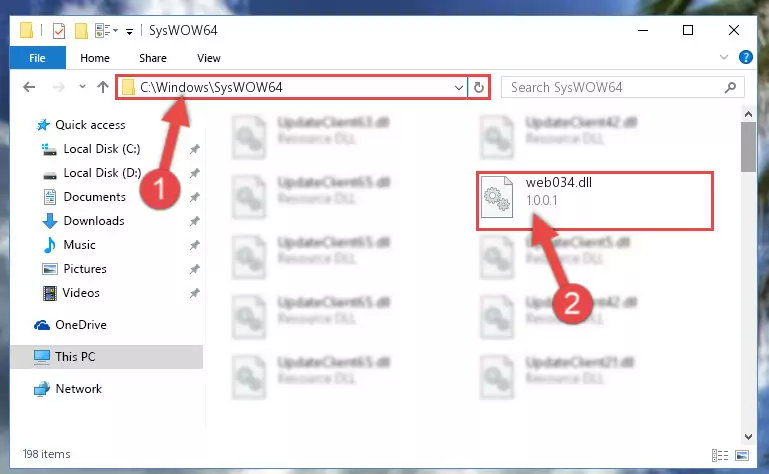The width and height of the screenshot is (769, 474).
Task: Click the Properties checkmark icon in title bar
Action: tap(58, 31)
